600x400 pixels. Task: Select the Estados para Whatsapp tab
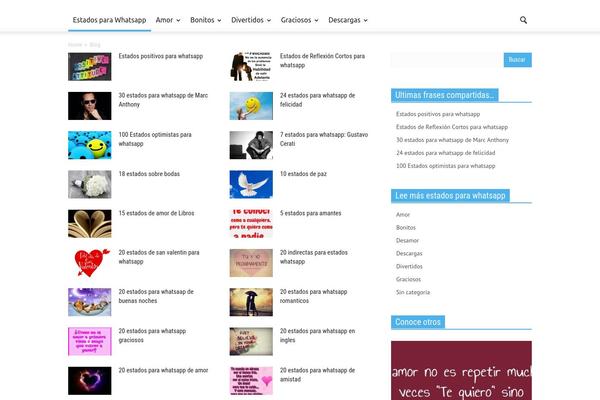pyautogui.click(x=109, y=20)
